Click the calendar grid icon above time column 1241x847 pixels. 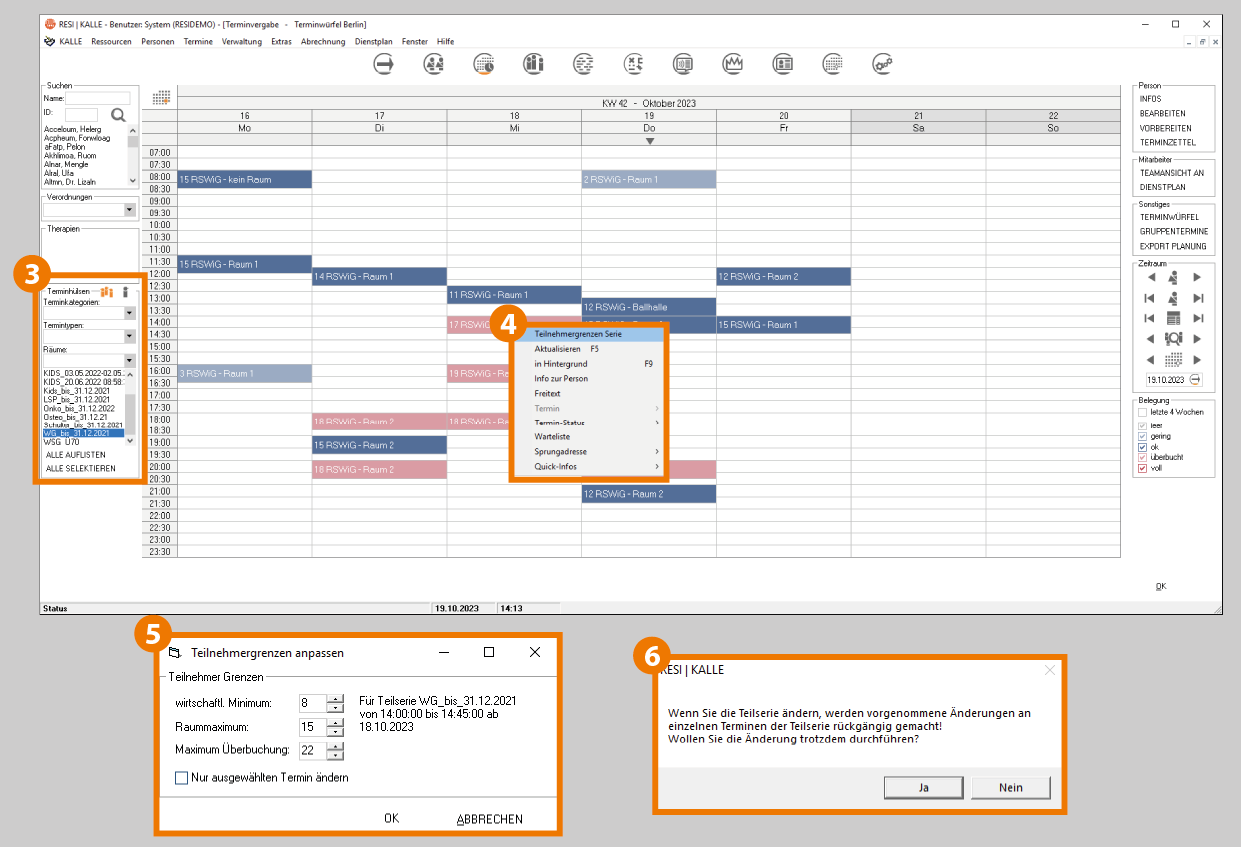point(161,98)
